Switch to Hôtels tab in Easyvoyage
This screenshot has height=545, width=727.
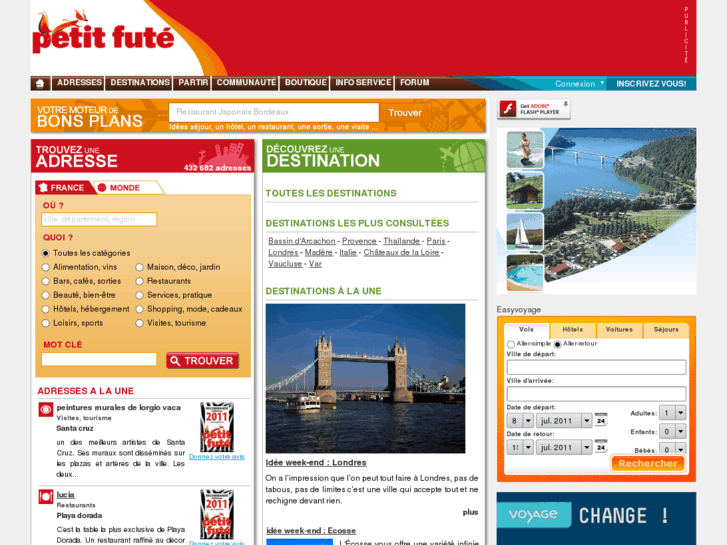point(573,330)
